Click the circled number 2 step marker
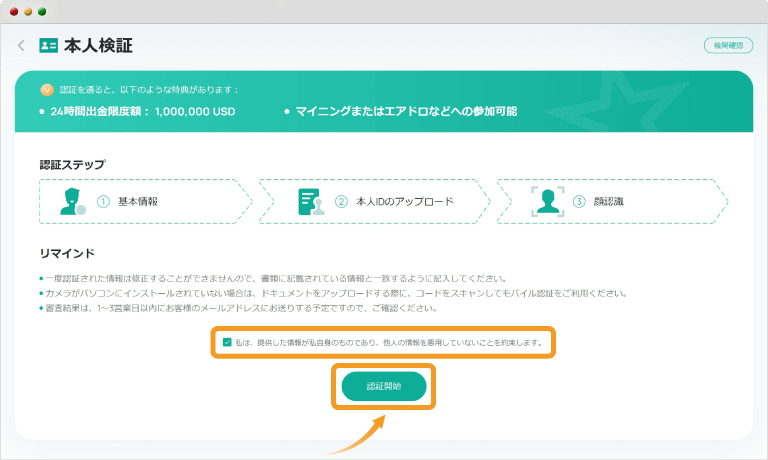Screen dimensions: 768x460 click(x=341, y=201)
